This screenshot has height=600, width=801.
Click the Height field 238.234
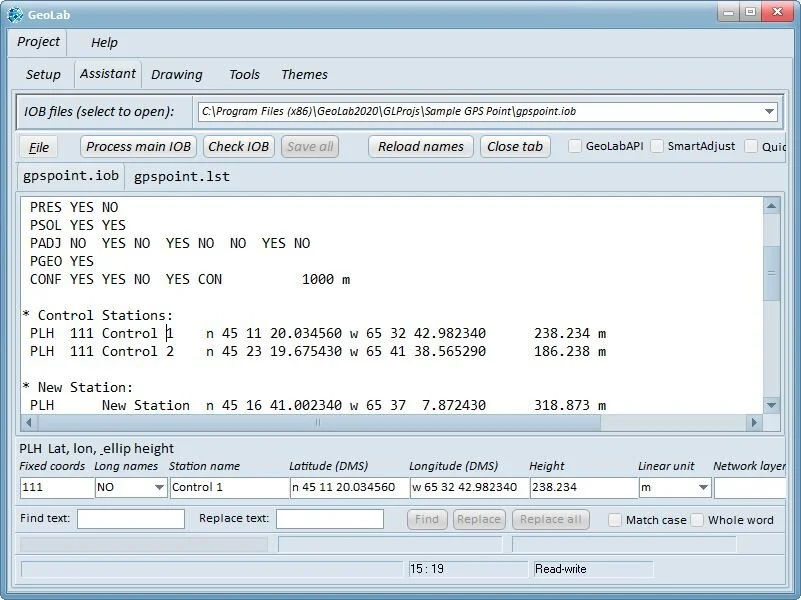(x=583, y=487)
